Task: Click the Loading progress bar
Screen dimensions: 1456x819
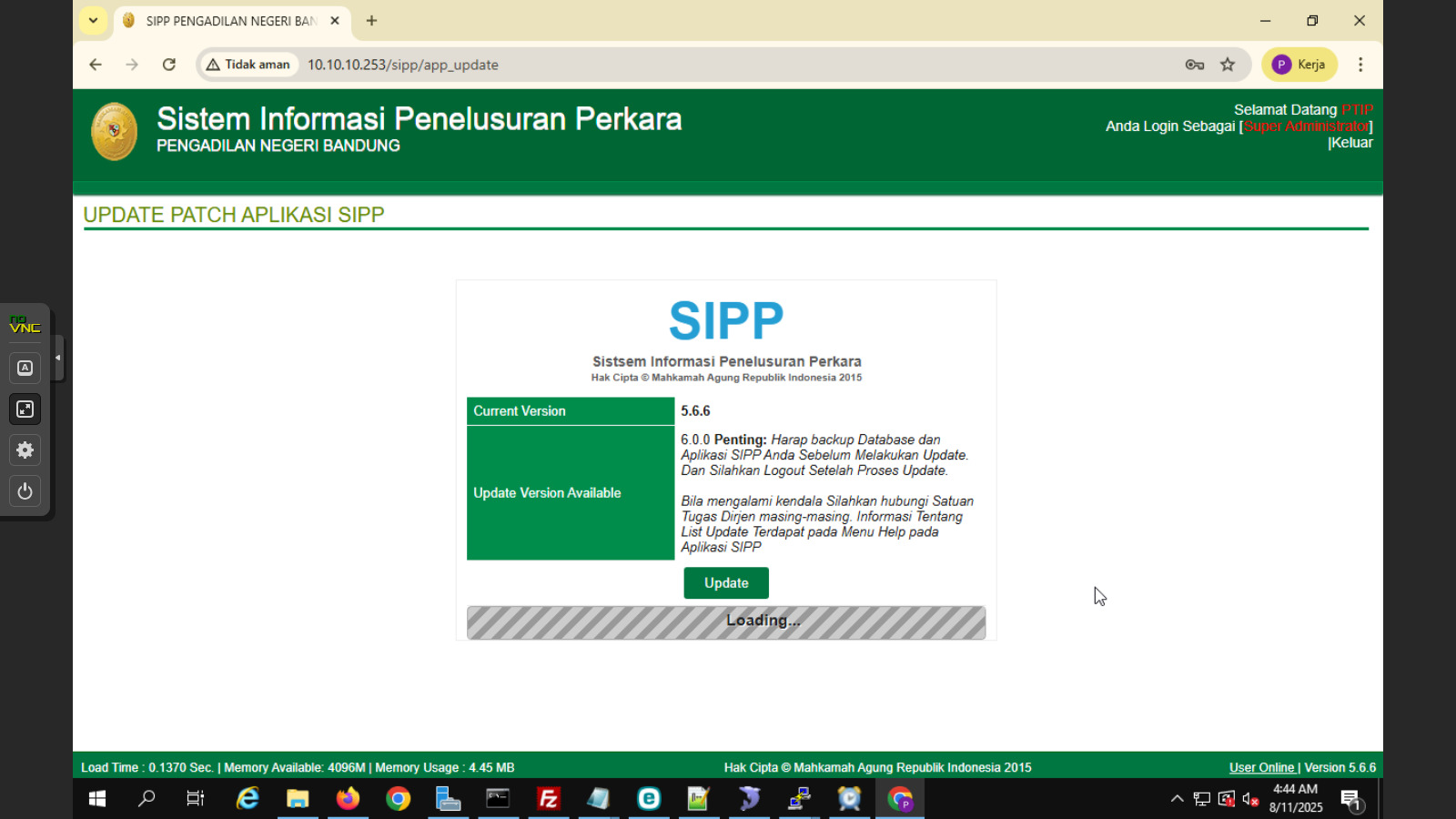Action: point(725,622)
